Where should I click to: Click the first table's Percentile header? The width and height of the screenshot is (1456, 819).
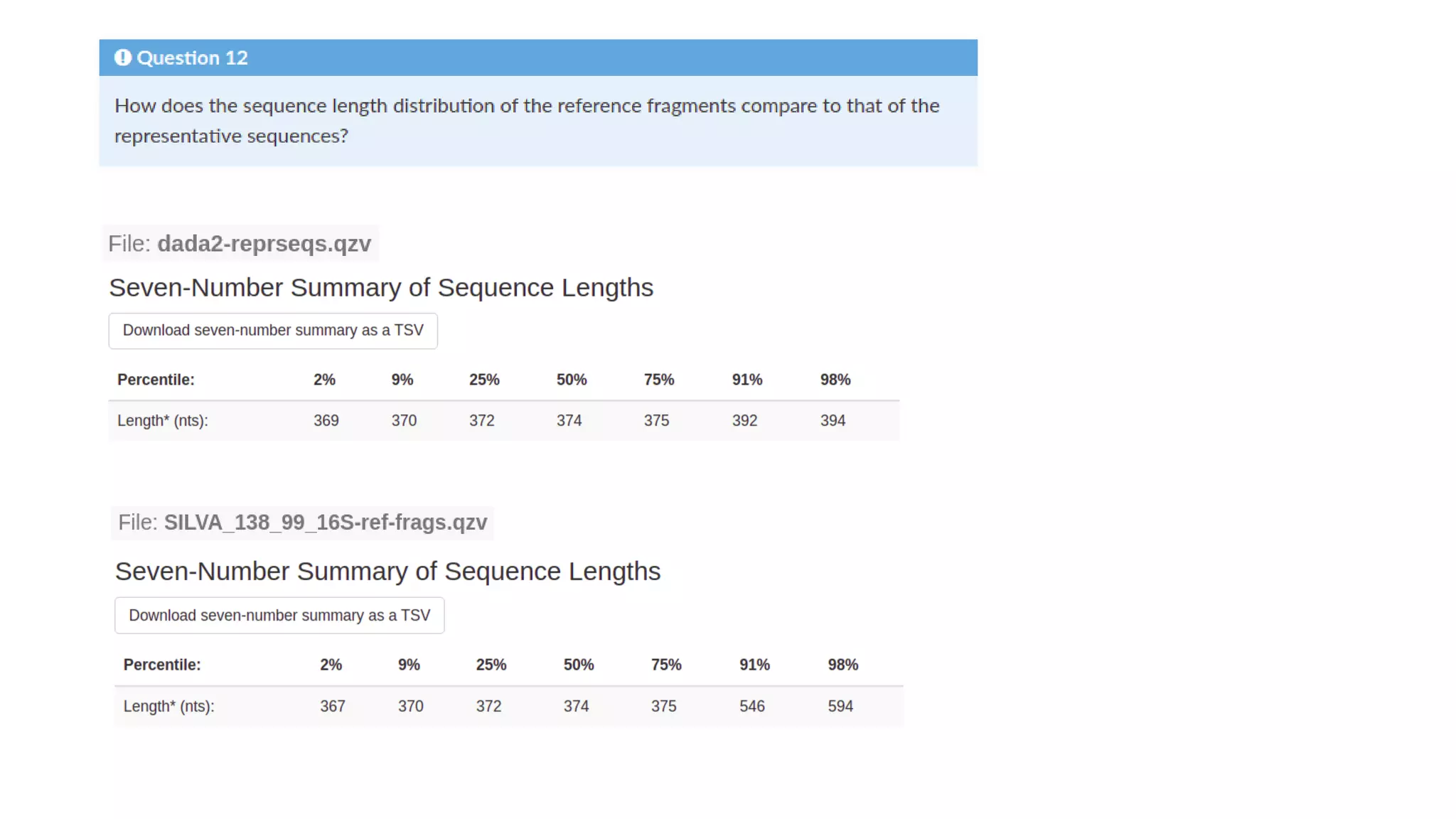coord(156,380)
